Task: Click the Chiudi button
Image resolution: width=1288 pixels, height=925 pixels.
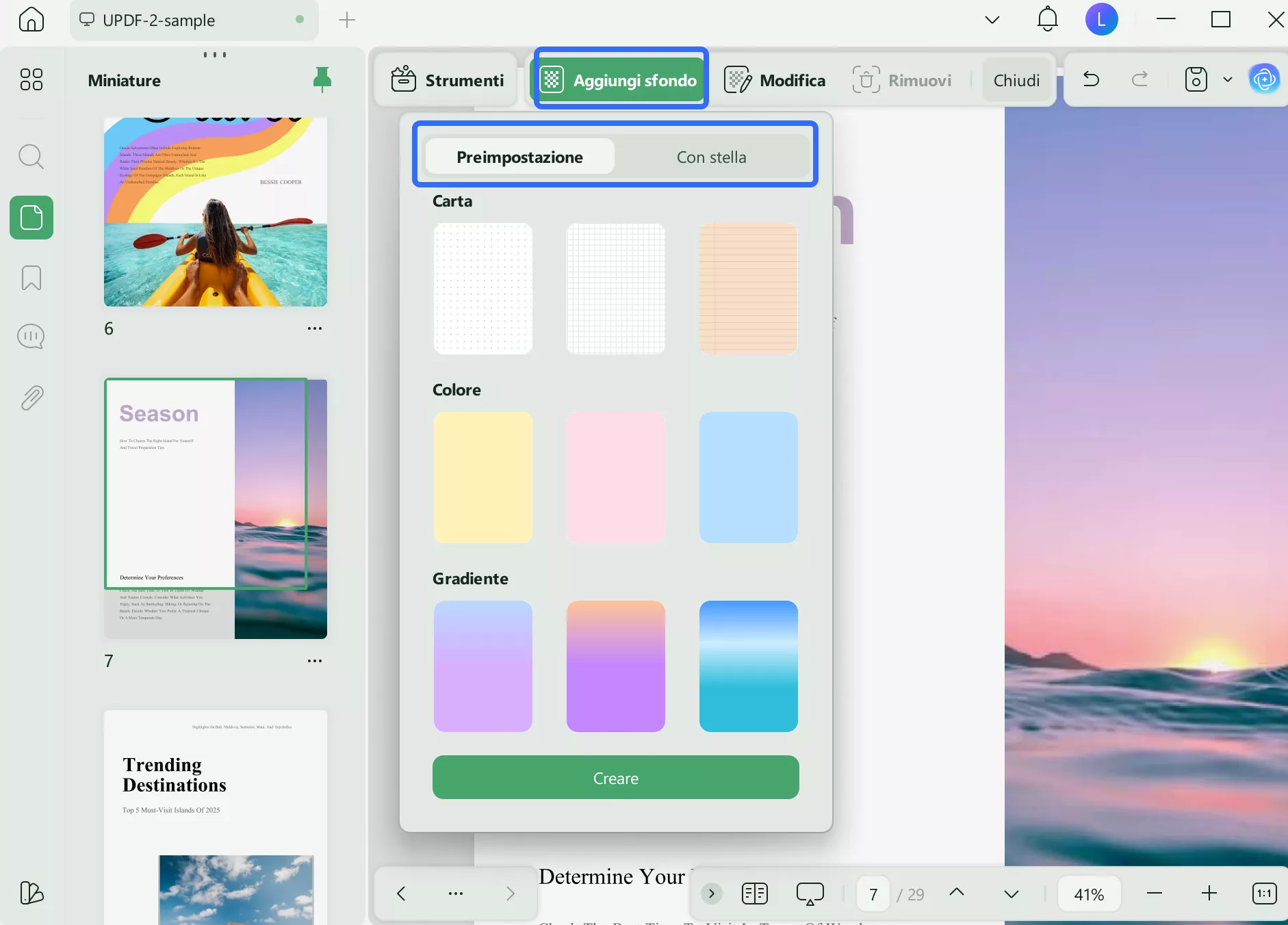Action: pyautogui.click(x=1016, y=81)
